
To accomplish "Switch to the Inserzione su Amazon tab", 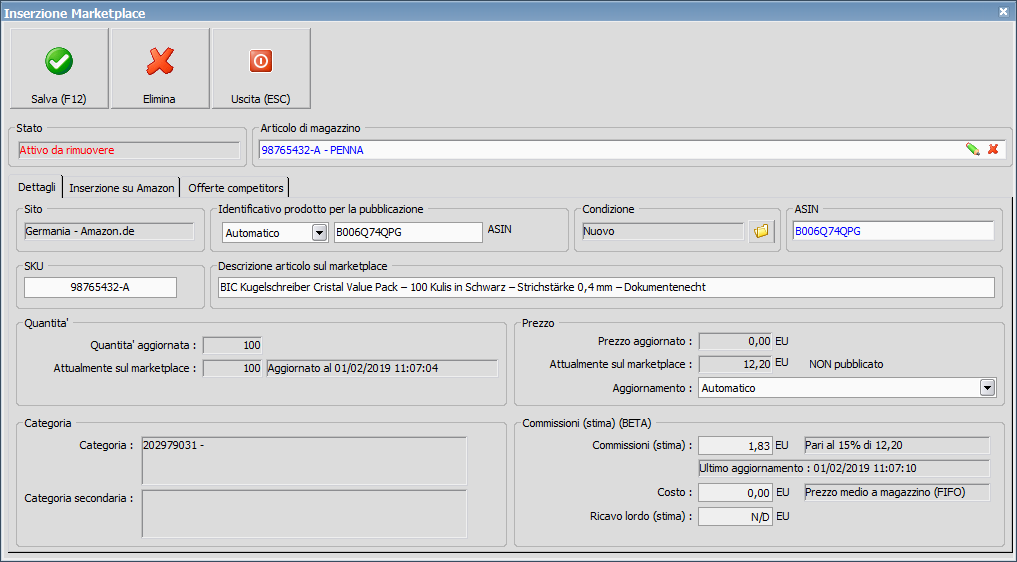I will click(x=122, y=188).
